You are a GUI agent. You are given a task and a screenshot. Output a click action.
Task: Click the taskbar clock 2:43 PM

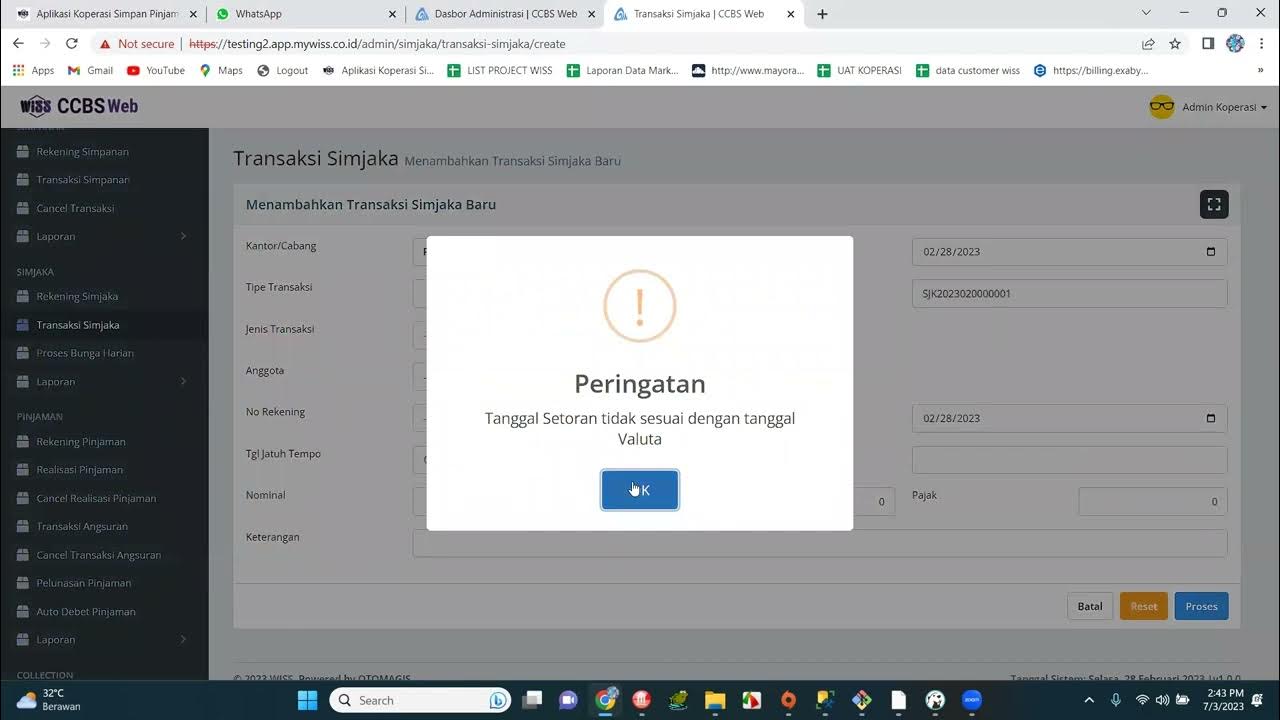click(x=1224, y=700)
